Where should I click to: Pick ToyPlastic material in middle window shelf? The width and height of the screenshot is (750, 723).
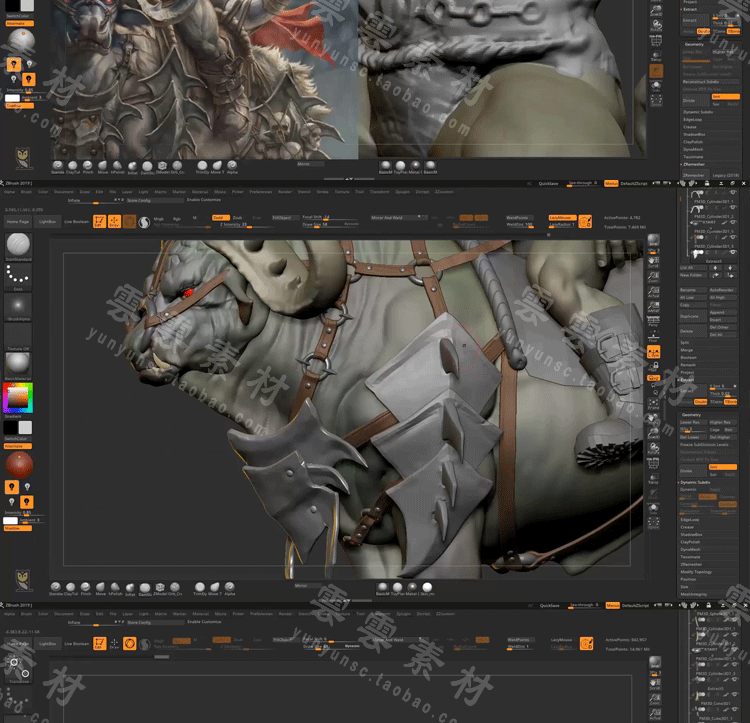coord(397,587)
